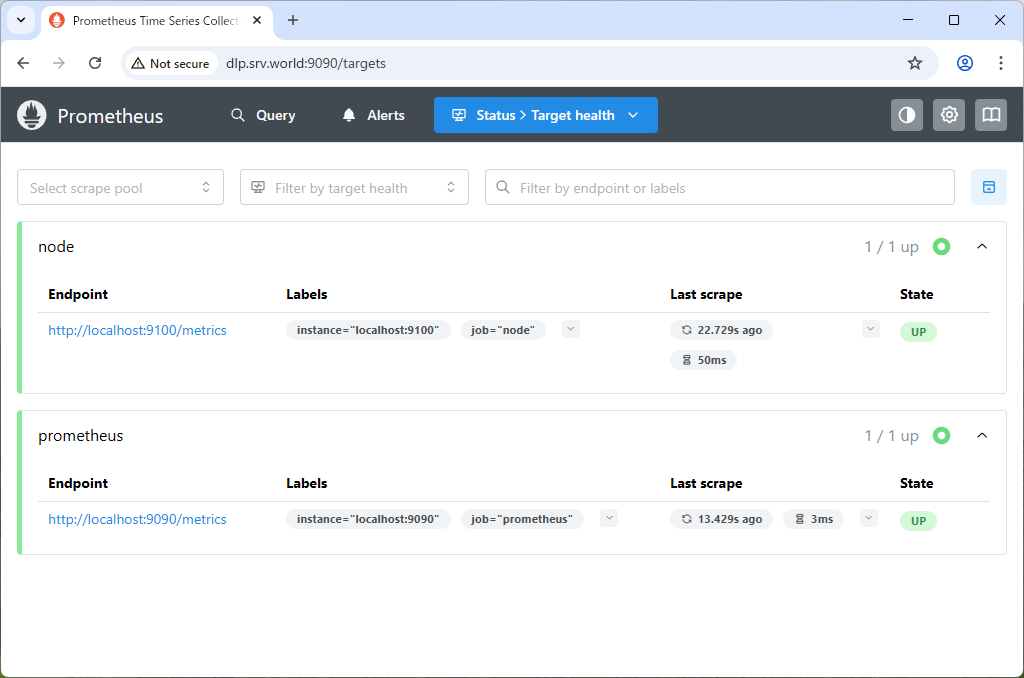Click the 3ms scrape duration badge
1024x678 pixels.
click(x=813, y=519)
